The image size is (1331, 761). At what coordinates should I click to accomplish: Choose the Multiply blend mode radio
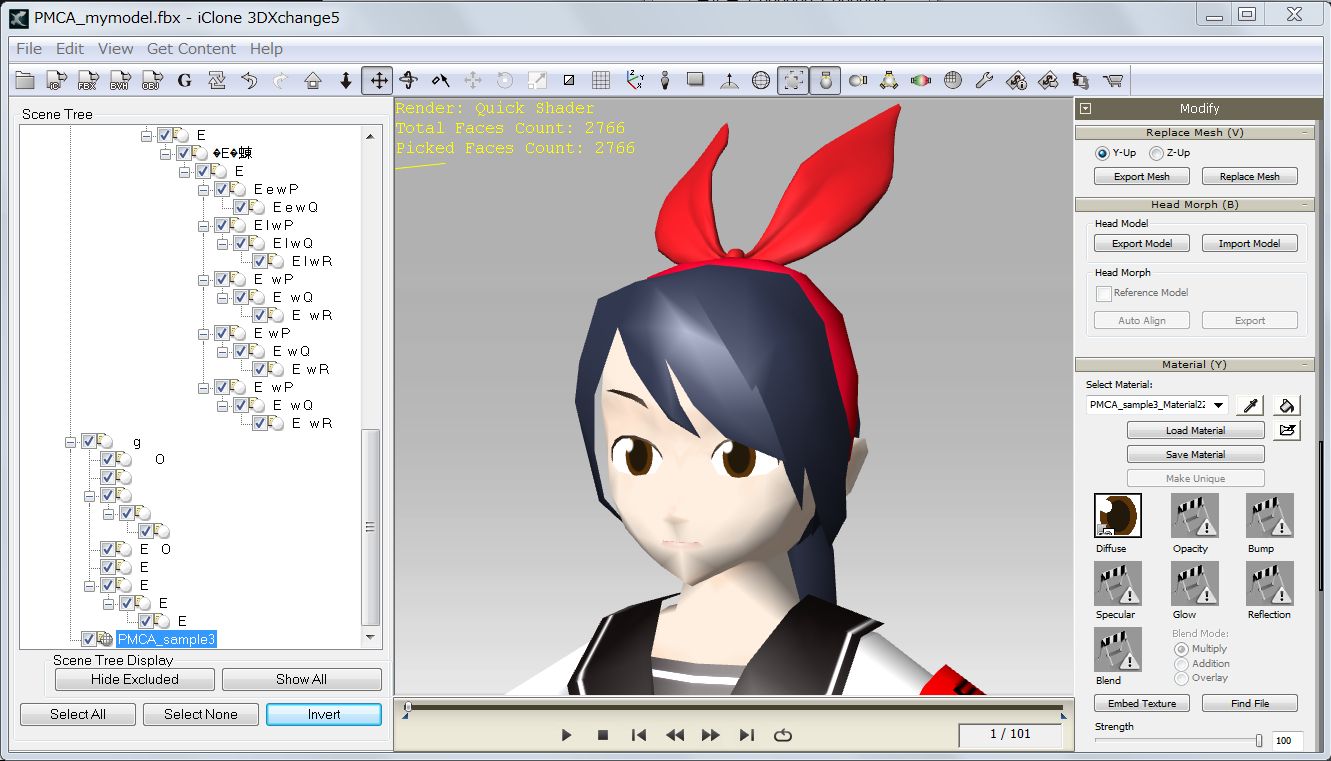click(x=1182, y=649)
